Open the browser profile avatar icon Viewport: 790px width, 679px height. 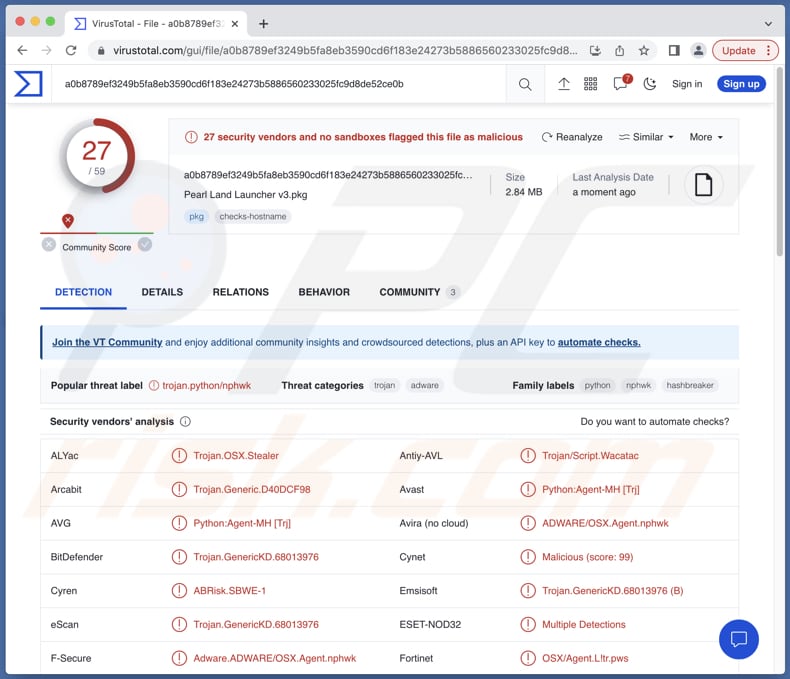(698, 50)
